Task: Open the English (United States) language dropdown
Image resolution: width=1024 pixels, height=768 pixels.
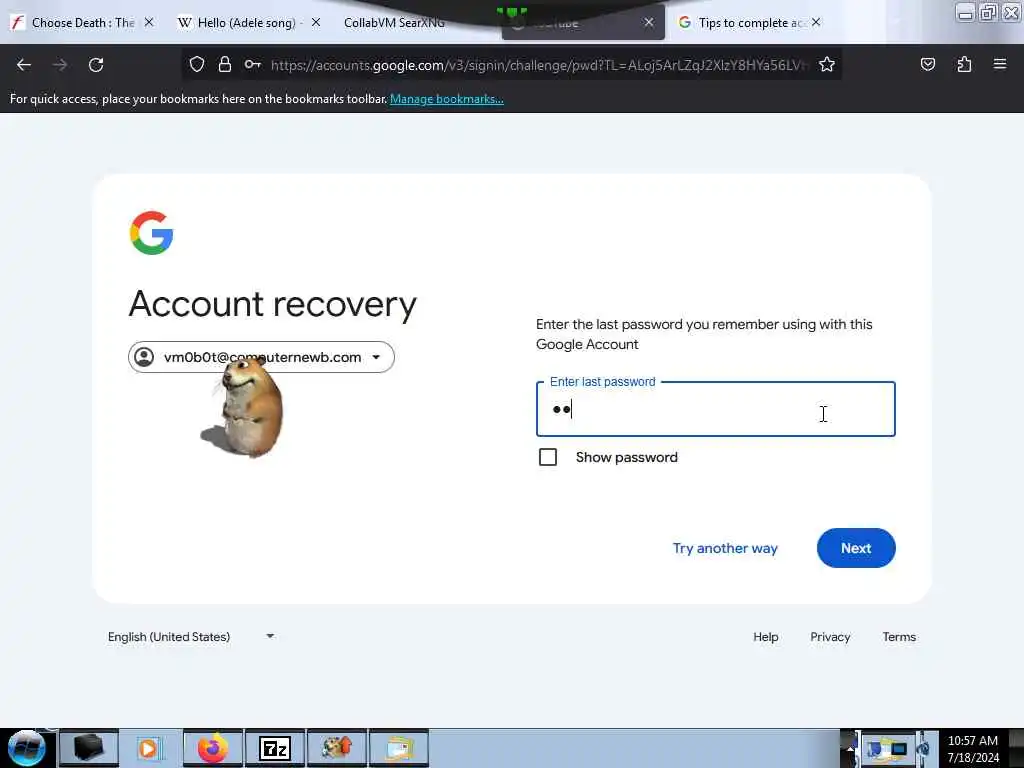Action: (191, 637)
